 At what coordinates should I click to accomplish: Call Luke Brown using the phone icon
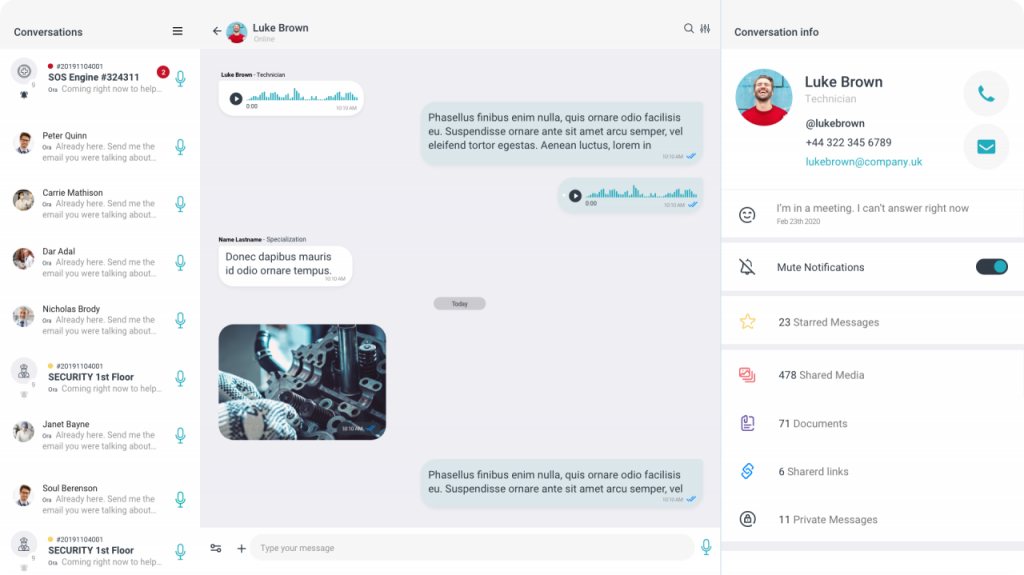(986, 94)
